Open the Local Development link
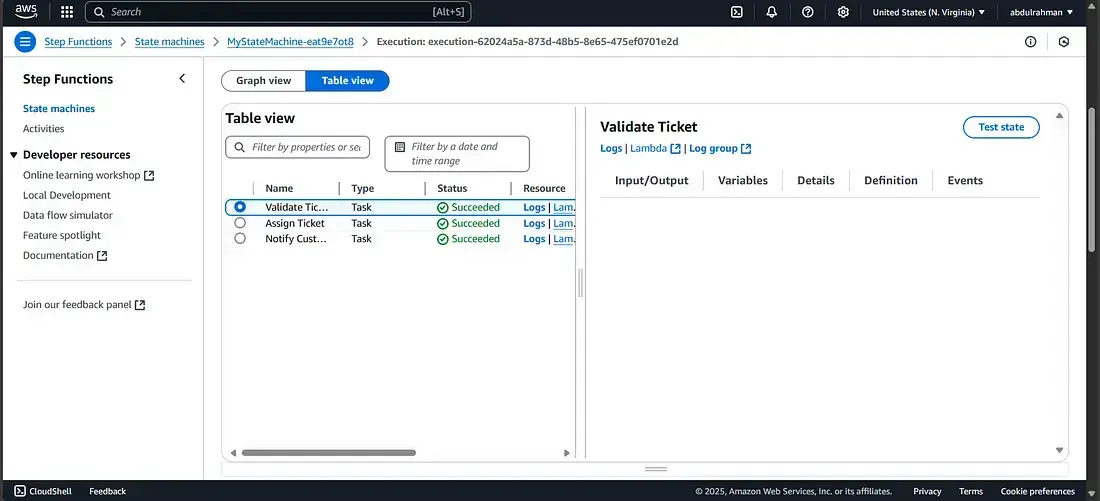This screenshot has width=1100, height=501. 67,196
